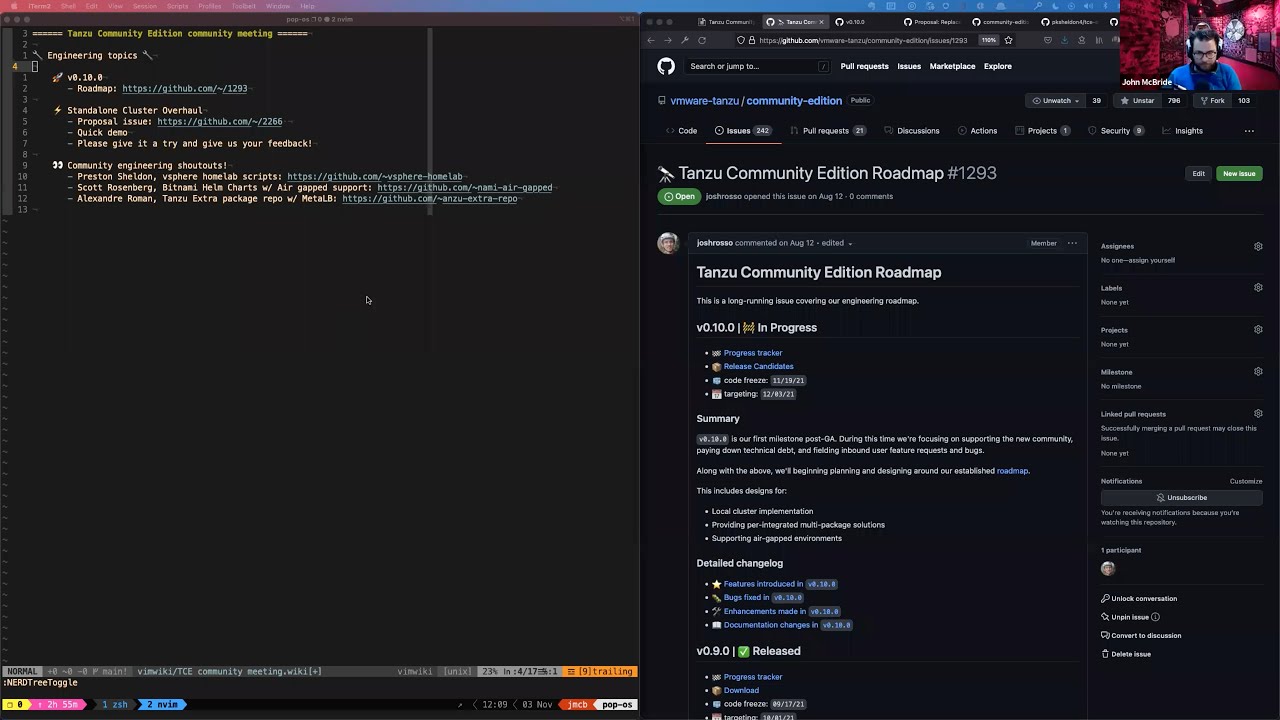Create a New issue
This screenshot has height=720, width=1280.
tap(1239, 174)
